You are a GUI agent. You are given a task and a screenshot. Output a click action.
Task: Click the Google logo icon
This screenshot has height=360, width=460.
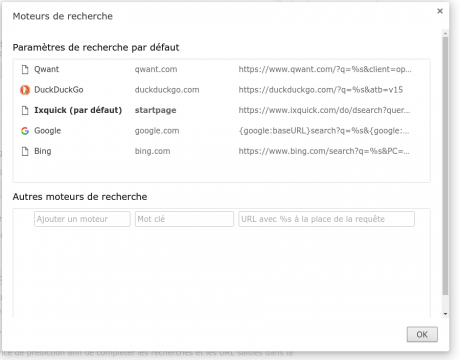click(25, 131)
